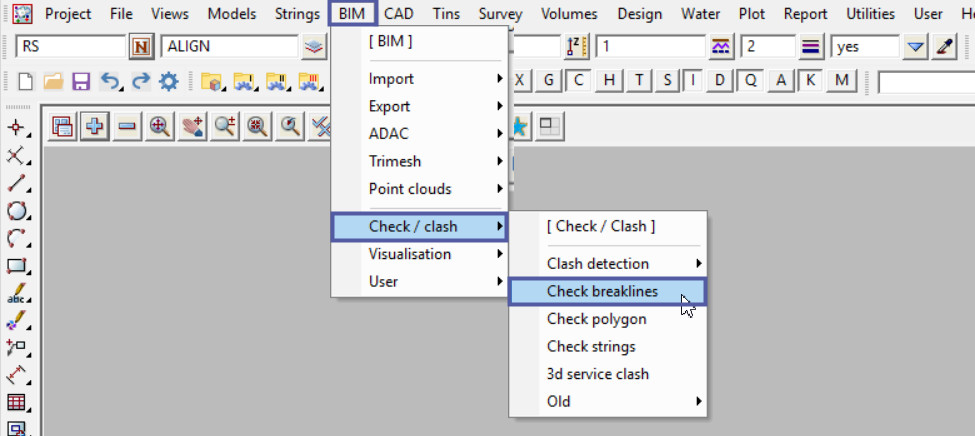
Task: Click the previous-zoom magnifier icon
Action: coord(289,126)
